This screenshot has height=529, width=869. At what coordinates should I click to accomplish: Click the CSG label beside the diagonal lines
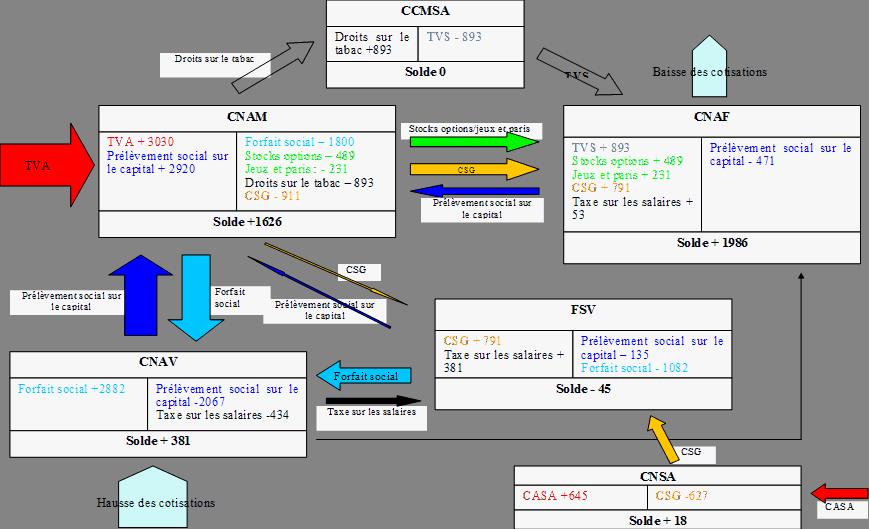pyautogui.click(x=356, y=270)
